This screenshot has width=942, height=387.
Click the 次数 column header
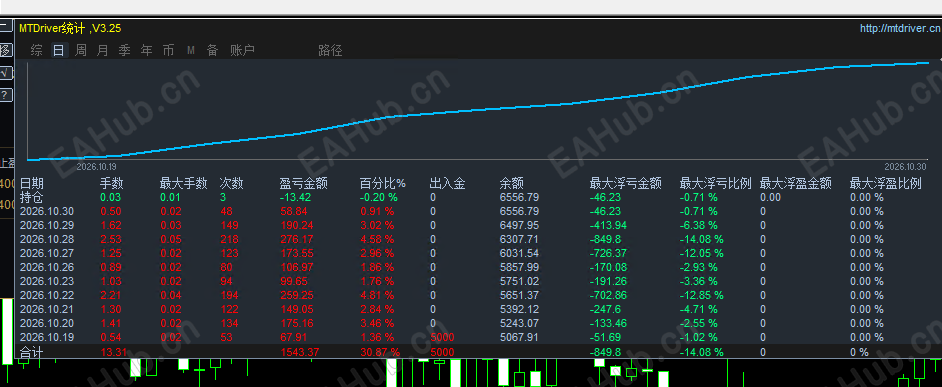232,183
